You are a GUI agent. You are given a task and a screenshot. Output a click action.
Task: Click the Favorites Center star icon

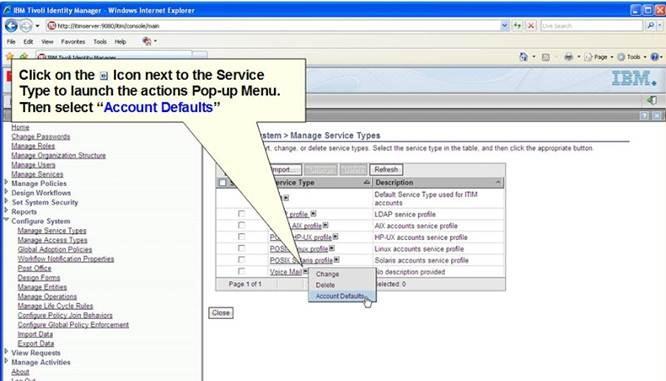tap(10, 56)
